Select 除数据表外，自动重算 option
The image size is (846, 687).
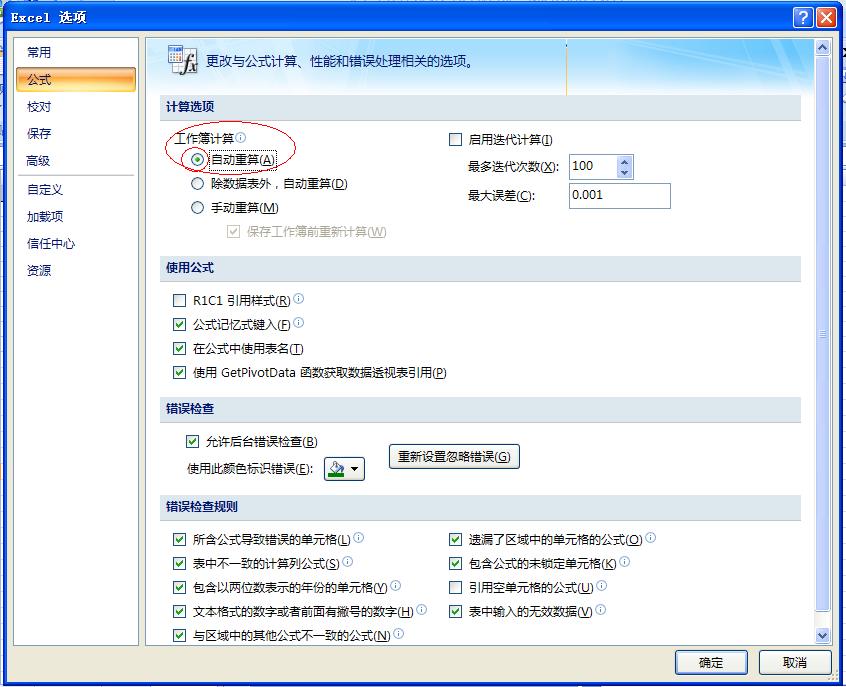[x=197, y=183]
